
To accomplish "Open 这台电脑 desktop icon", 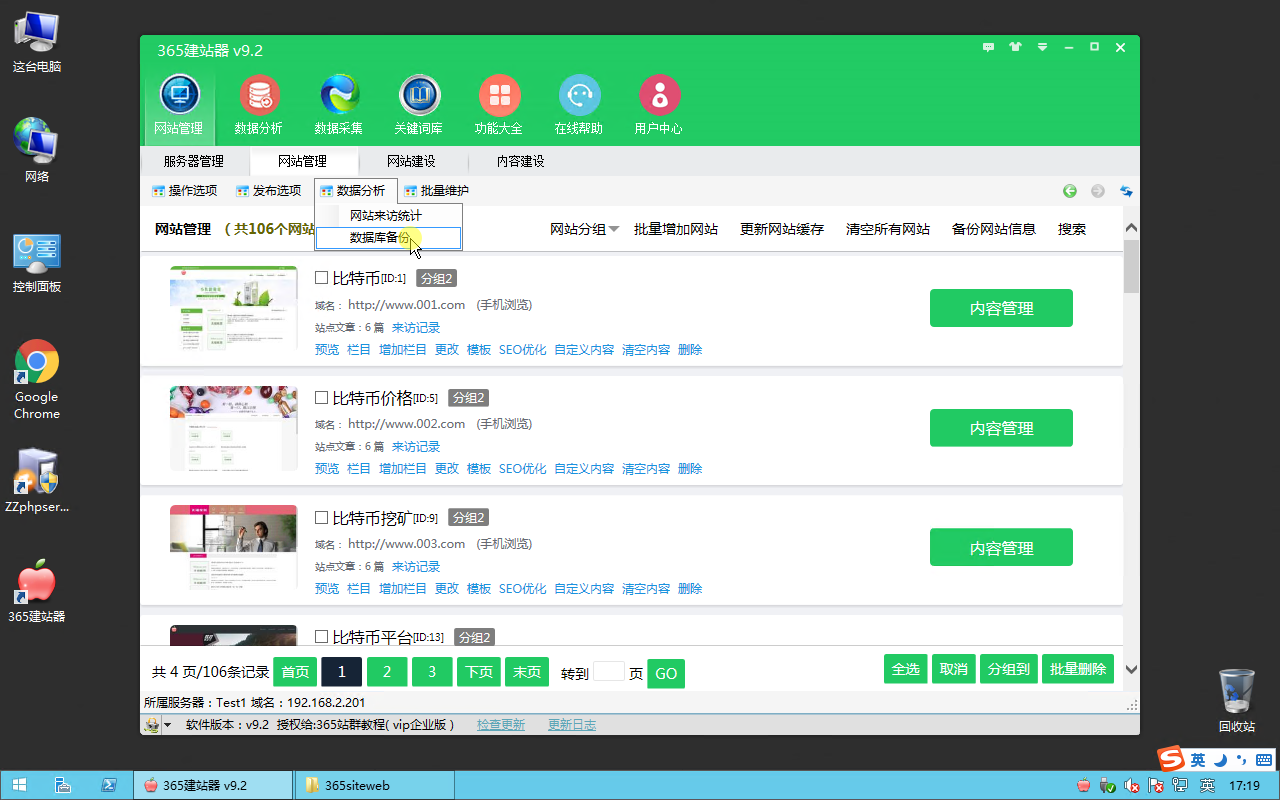I will (37, 42).
